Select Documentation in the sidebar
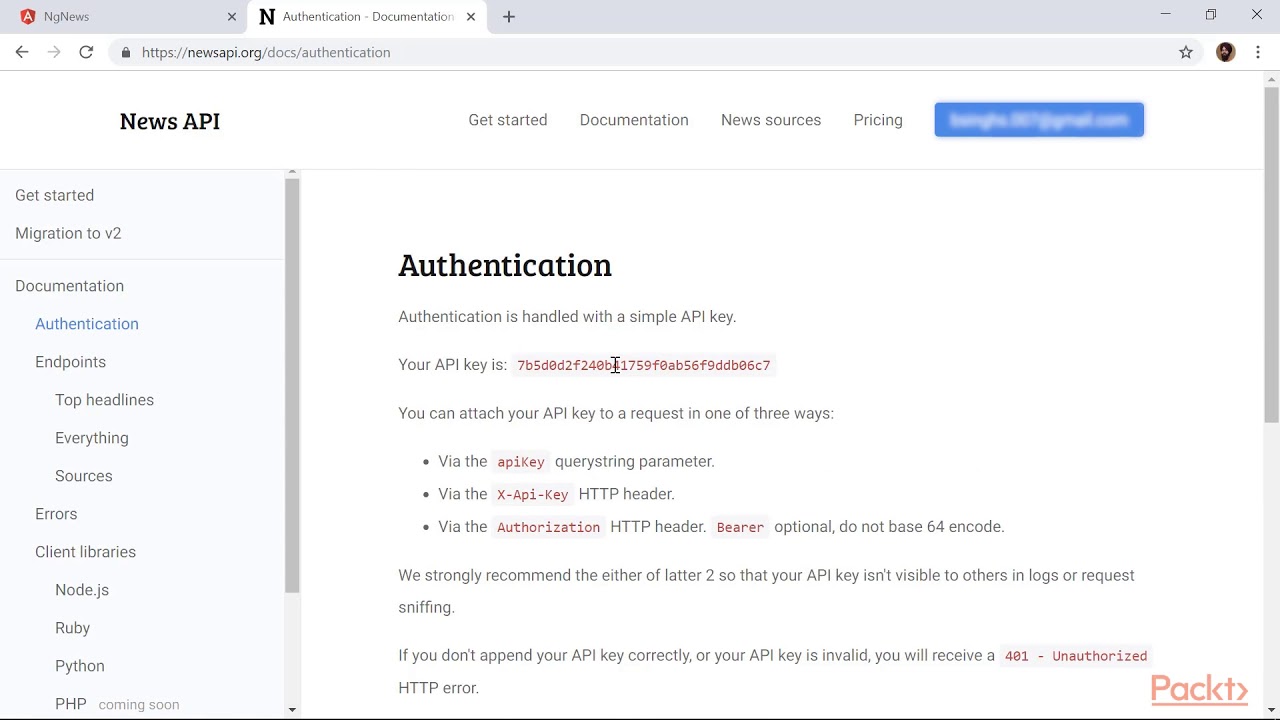 click(70, 286)
